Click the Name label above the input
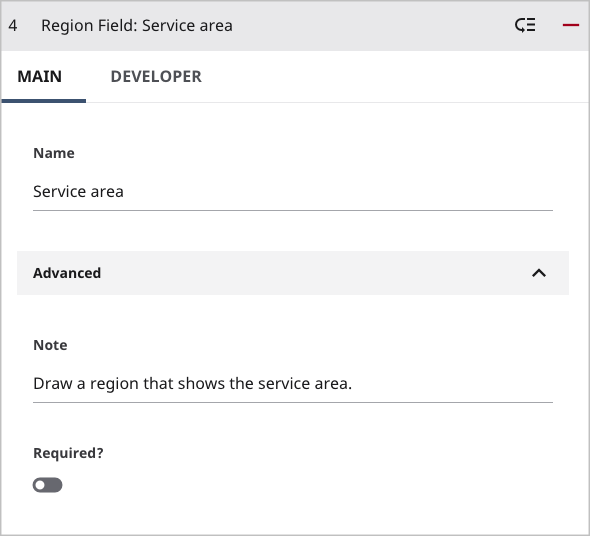The height and width of the screenshot is (536, 590). click(x=54, y=153)
